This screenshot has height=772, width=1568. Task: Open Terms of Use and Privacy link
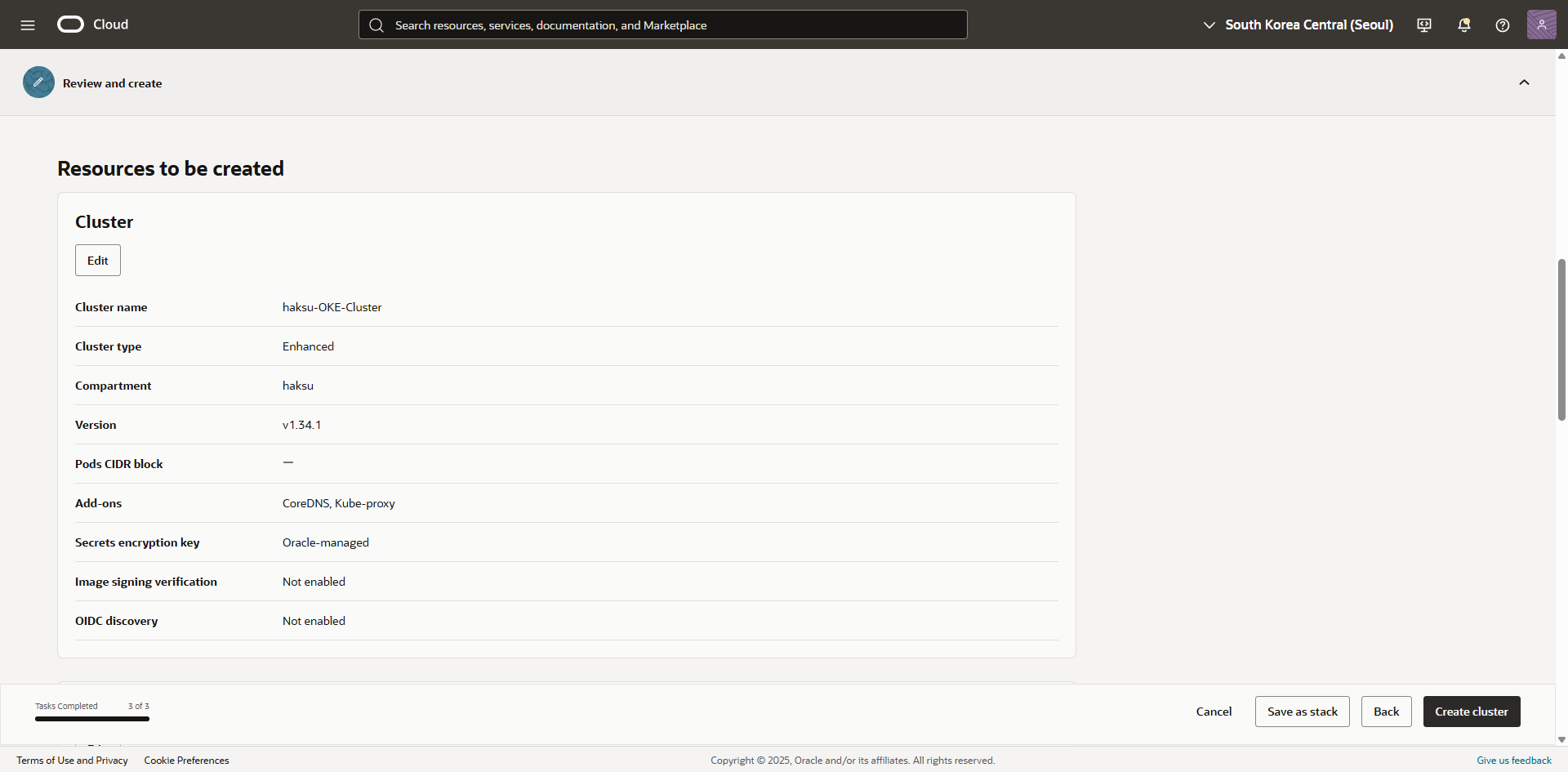(x=72, y=761)
